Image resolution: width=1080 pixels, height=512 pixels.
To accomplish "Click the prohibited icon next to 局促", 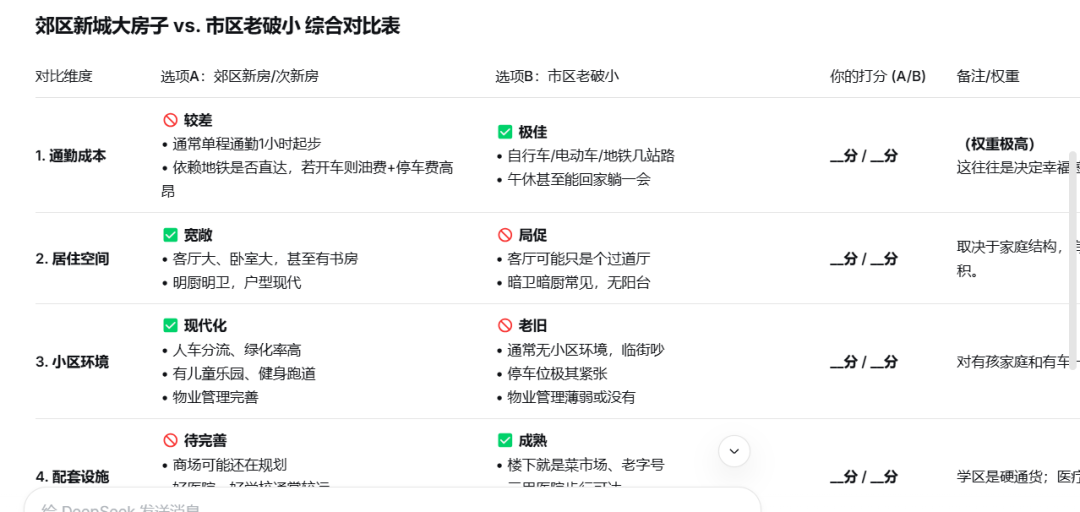I will click(x=505, y=235).
